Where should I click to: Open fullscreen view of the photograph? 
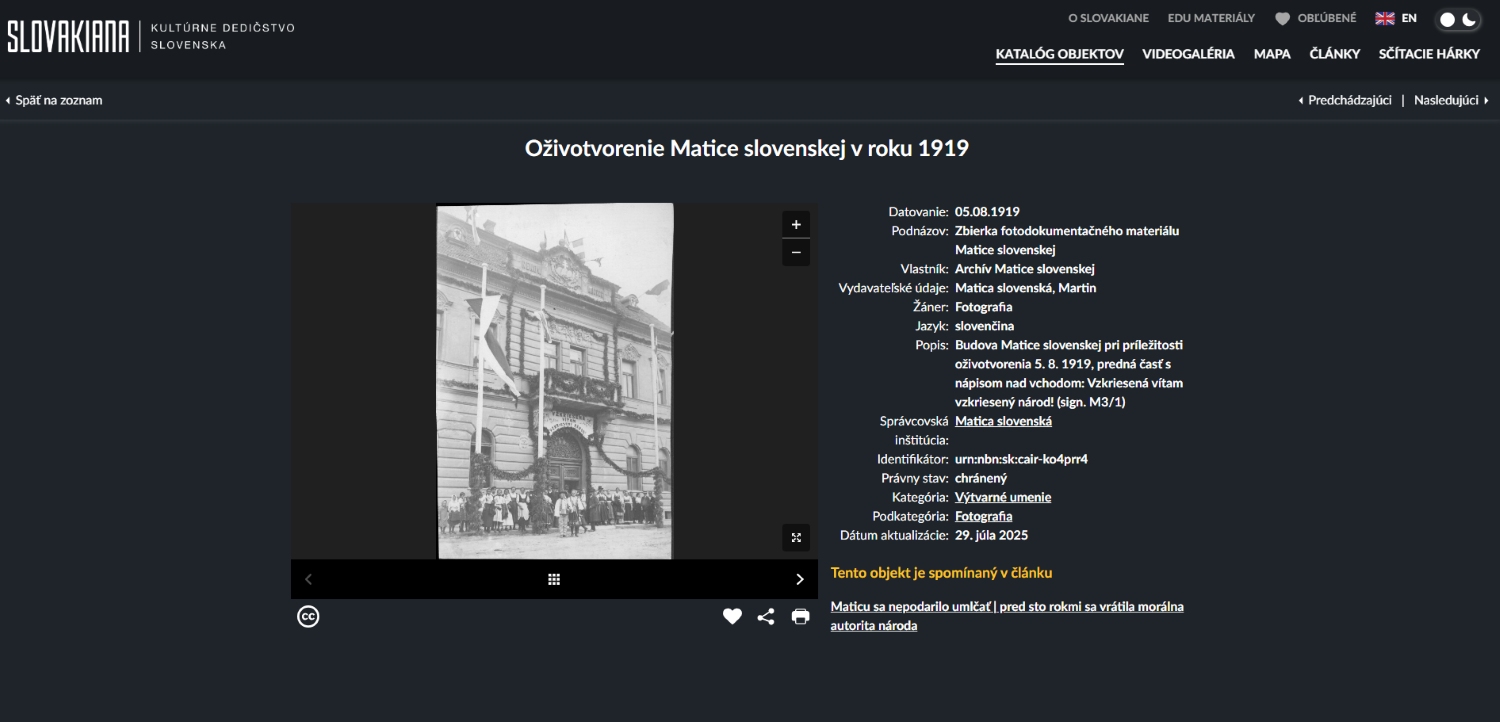click(x=796, y=538)
